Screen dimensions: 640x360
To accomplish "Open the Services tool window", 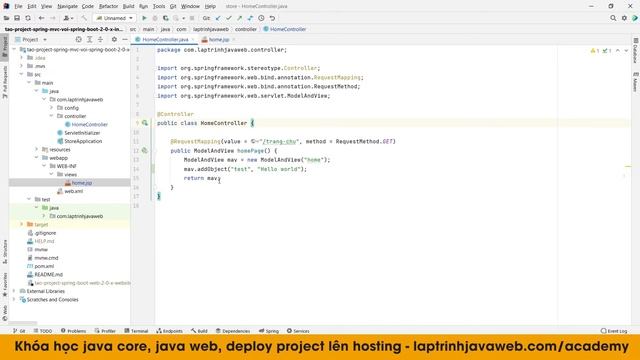I will [298, 331].
